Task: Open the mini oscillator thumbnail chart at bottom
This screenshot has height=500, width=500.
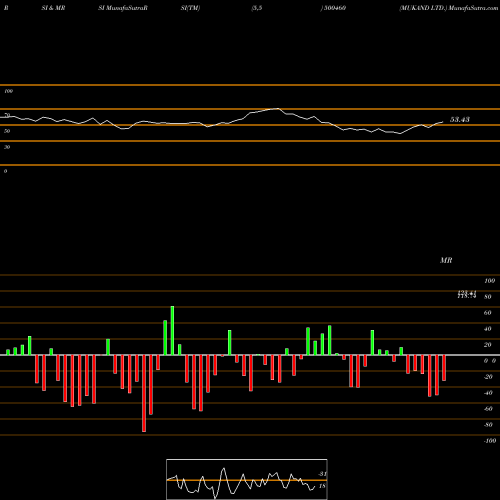Action: click(247, 479)
